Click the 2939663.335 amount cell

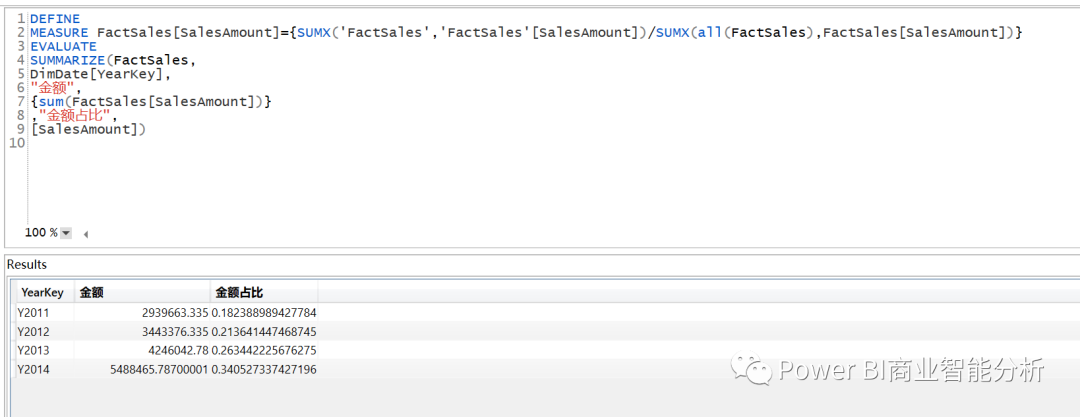(175, 313)
